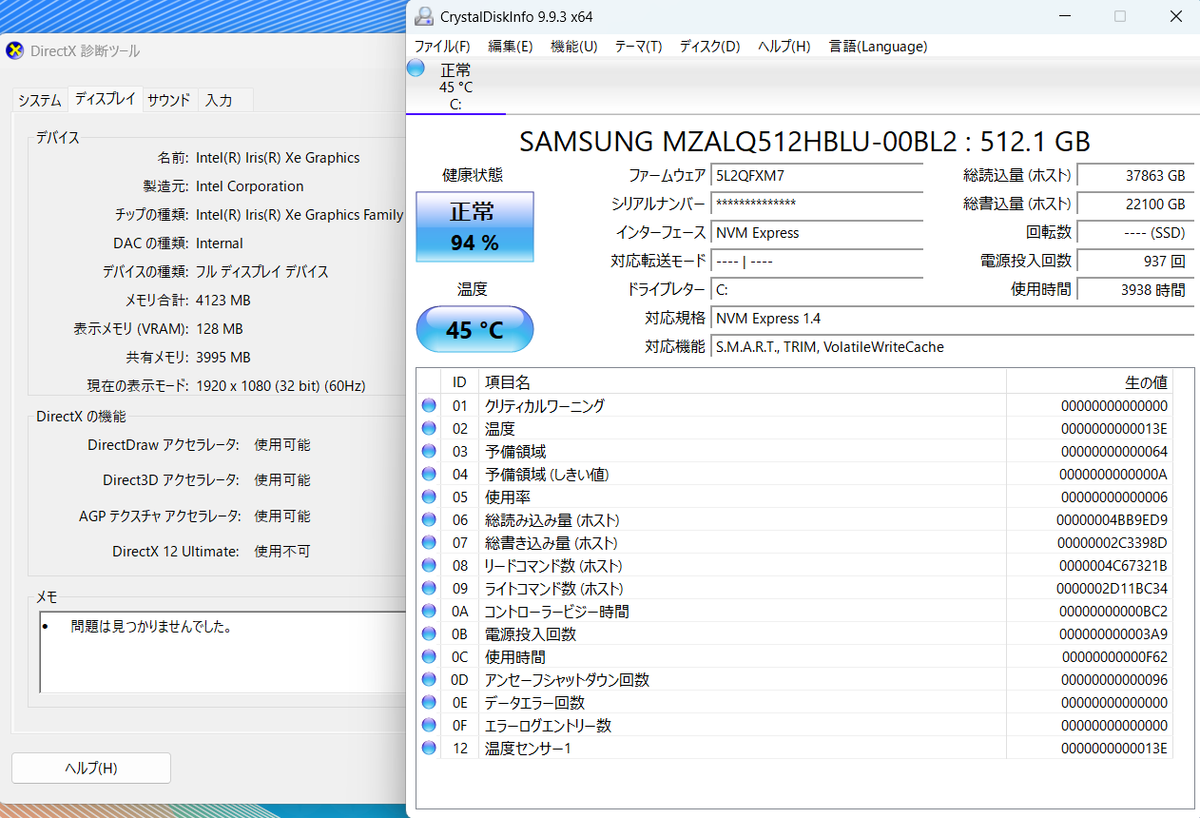Screen dimensions: 1200x818
Task: Open the 機能(U) menu
Action: pyautogui.click(x=574, y=46)
